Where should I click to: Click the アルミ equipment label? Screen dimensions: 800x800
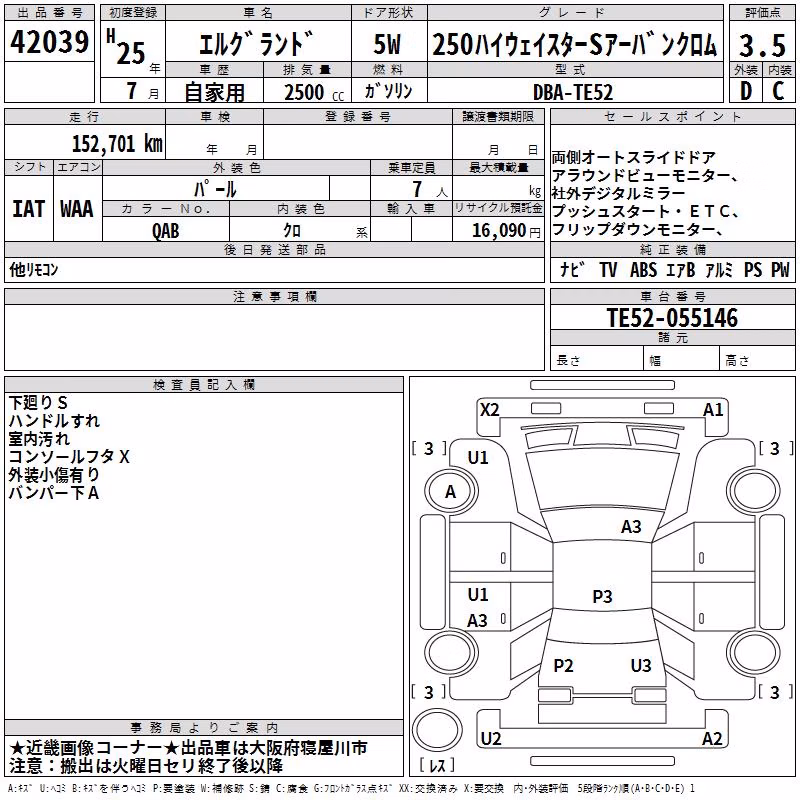coord(719,270)
